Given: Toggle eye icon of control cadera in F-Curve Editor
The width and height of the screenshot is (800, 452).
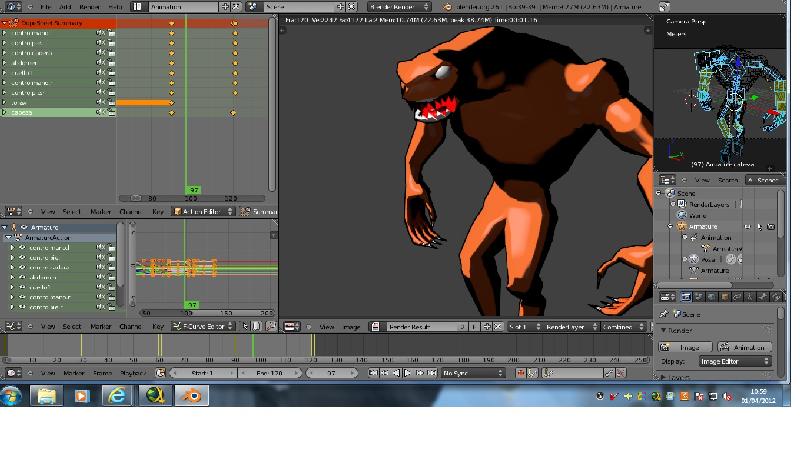Looking at the screenshot, I should (x=22, y=267).
